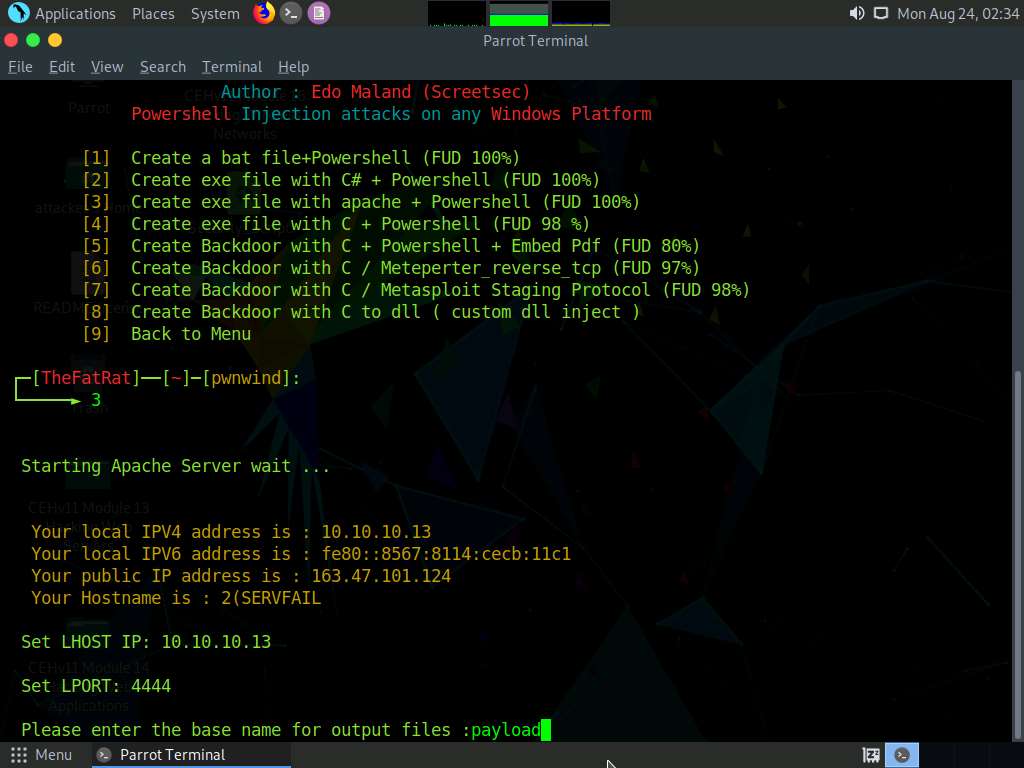Screen dimensions: 1024x768
Task: Click option [5] Embed Pdf backdoor line
Action: (391, 246)
